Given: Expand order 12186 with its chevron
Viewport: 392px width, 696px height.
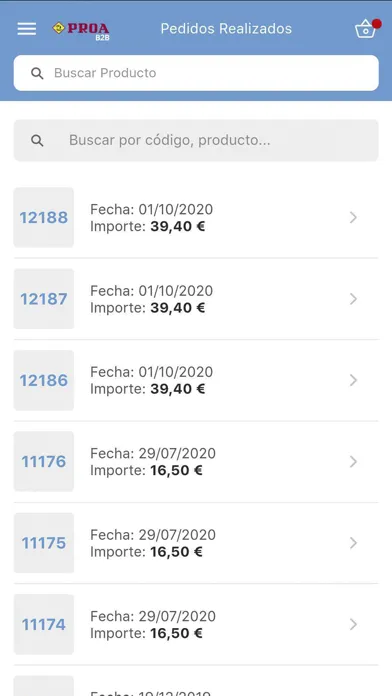Looking at the screenshot, I should tap(353, 380).
